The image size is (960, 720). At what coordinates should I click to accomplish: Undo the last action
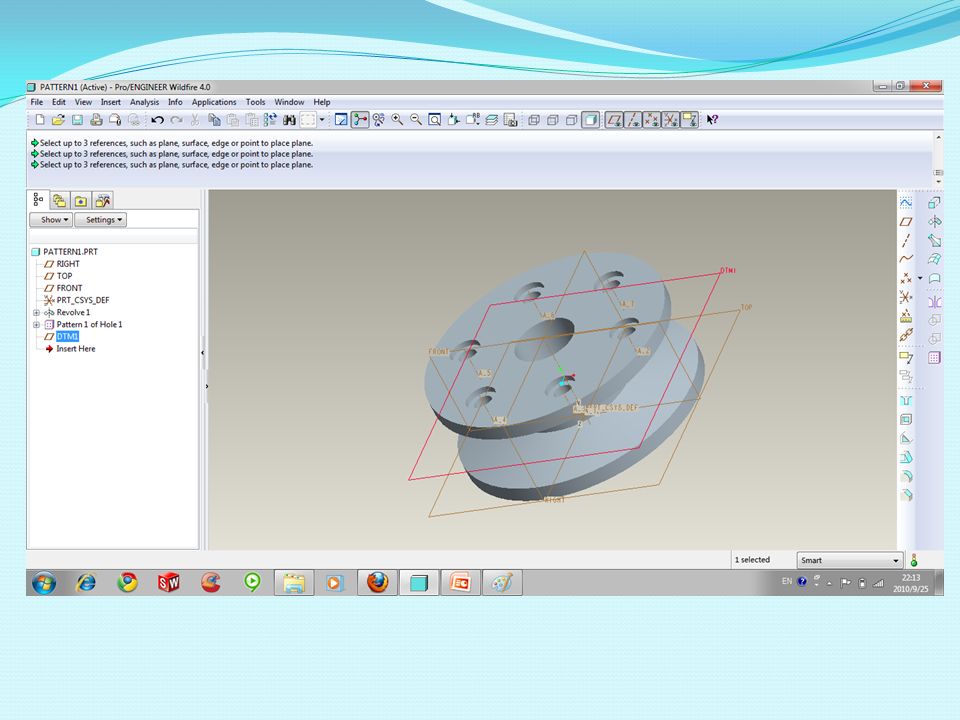point(157,120)
